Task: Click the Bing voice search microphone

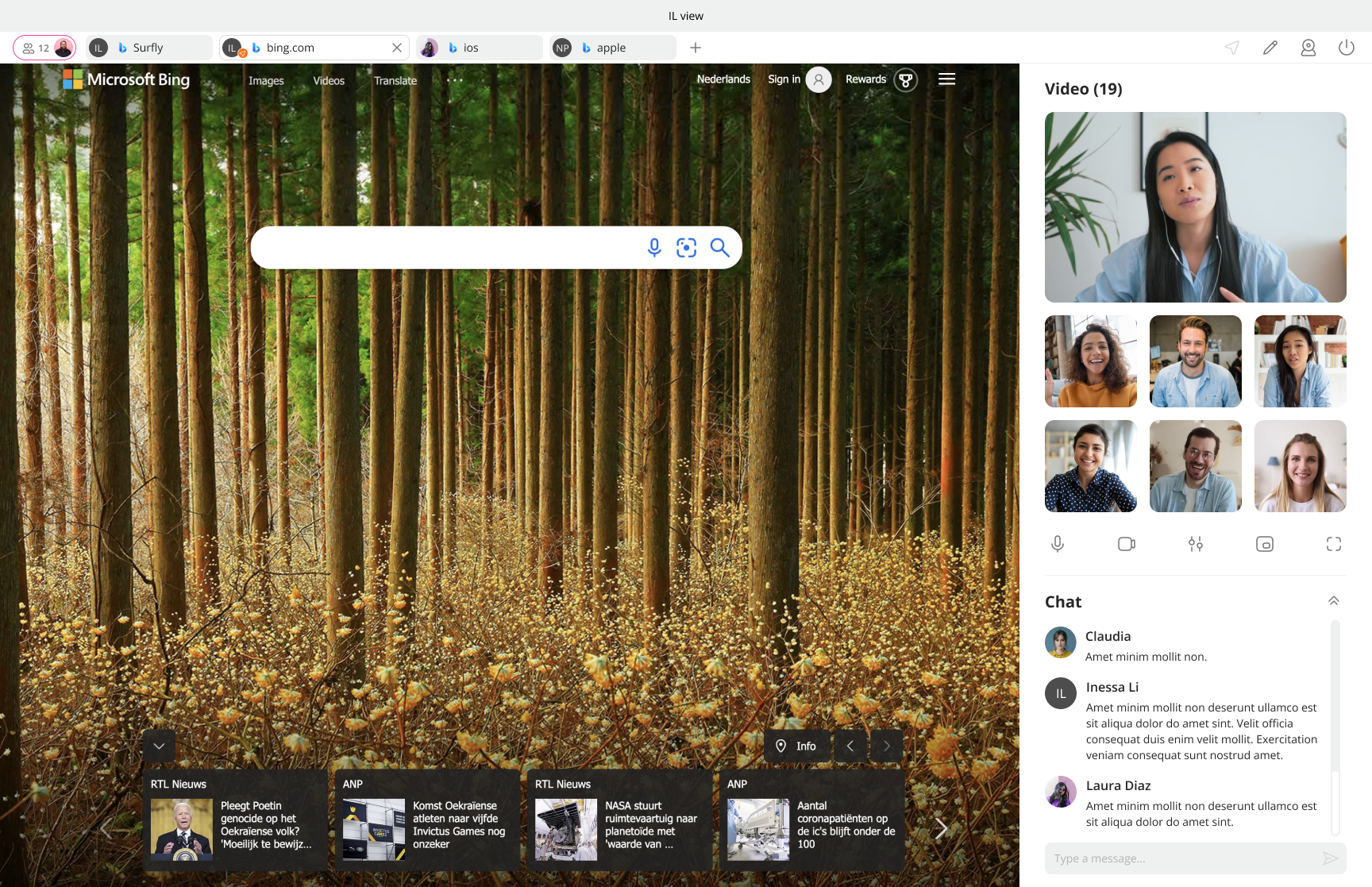Action: pos(653,248)
